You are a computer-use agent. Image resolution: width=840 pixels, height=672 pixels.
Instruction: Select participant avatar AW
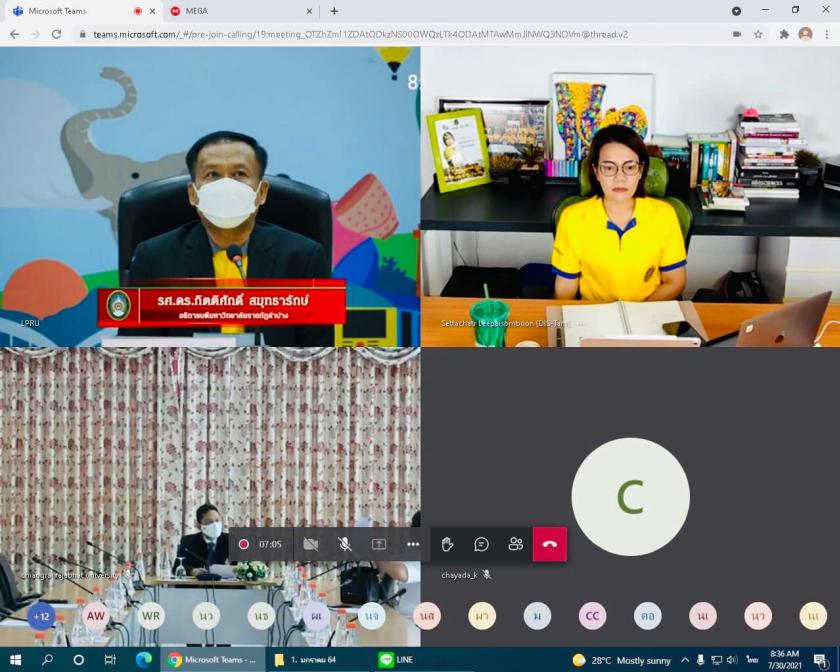(x=96, y=616)
